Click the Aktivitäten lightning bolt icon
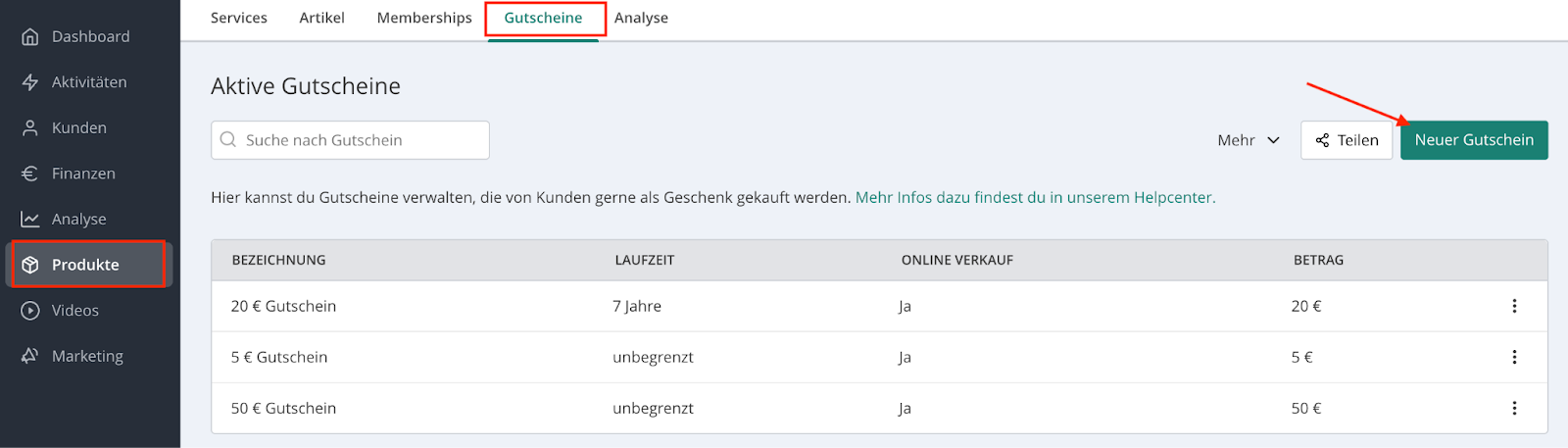1568x448 pixels. (30, 82)
